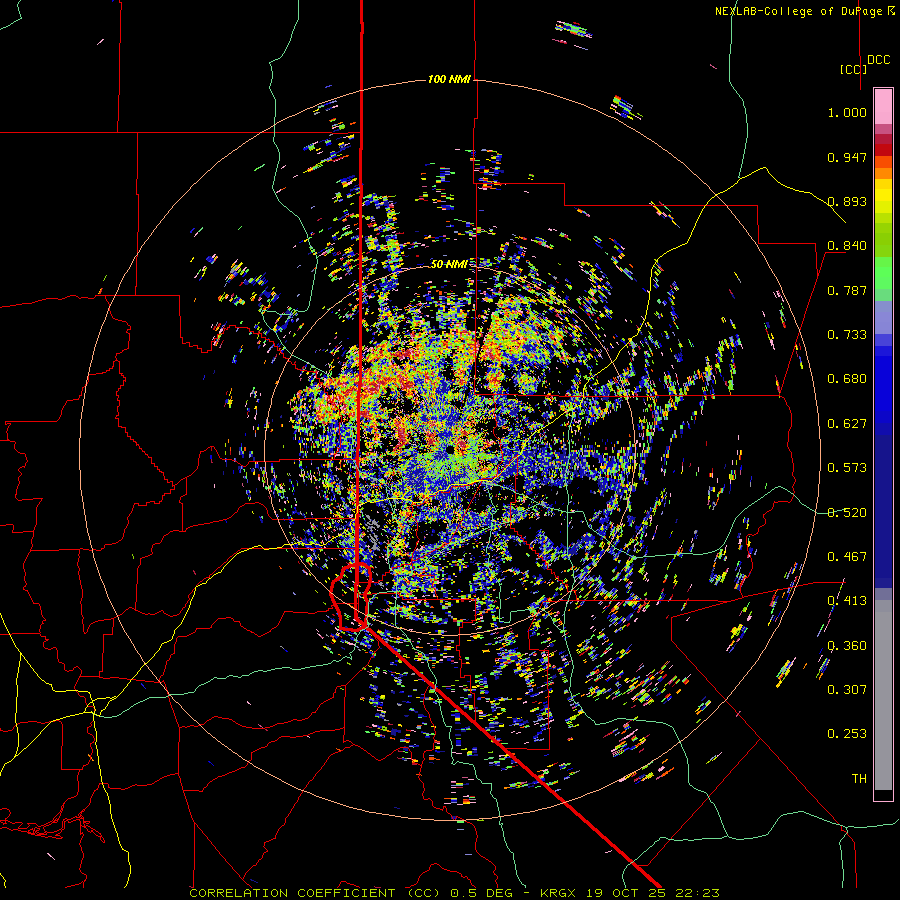Click the DCC product label

coord(879,60)
